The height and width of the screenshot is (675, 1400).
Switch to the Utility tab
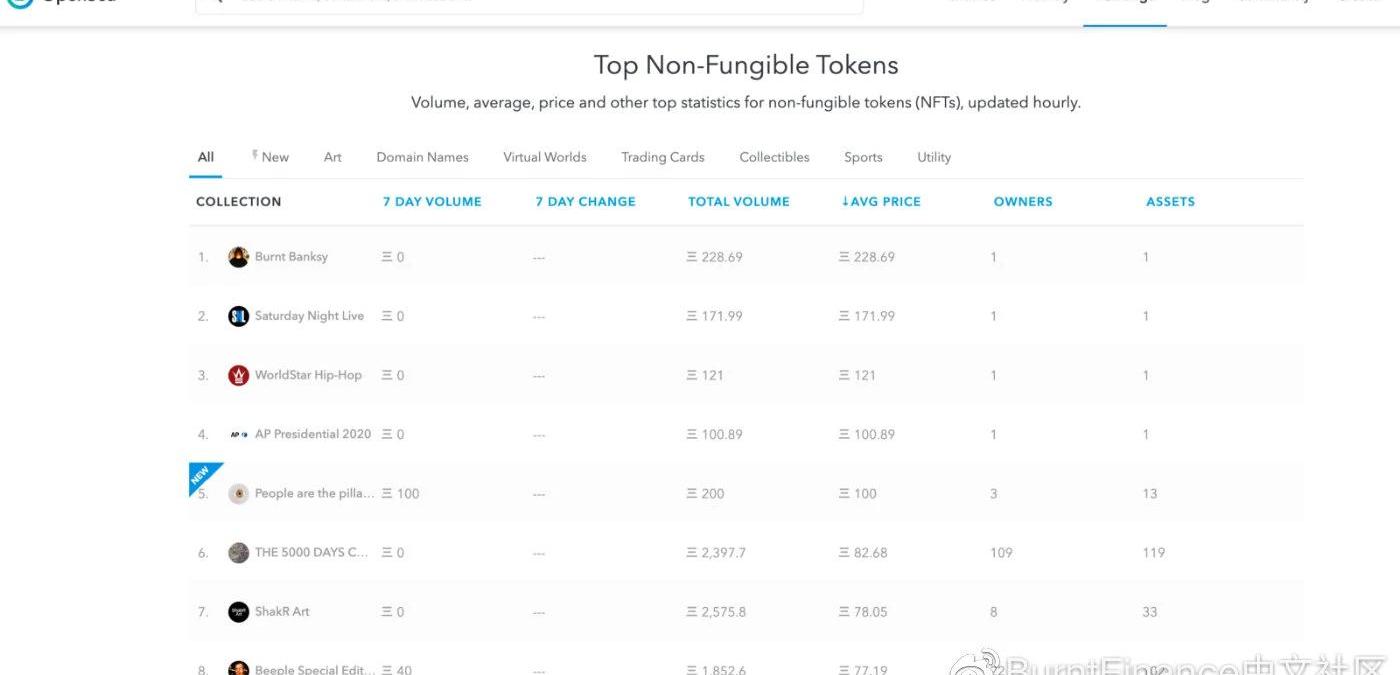coord(934,157)
